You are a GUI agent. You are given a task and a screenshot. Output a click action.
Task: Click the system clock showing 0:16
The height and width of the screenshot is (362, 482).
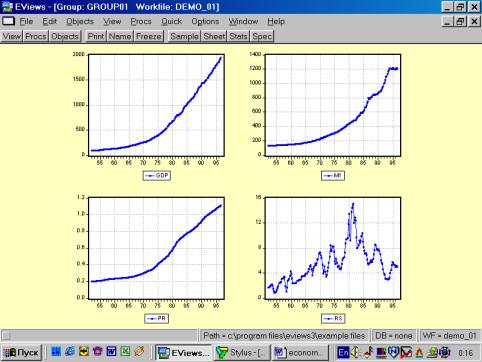pyautogui.click(x=466, y=353)
